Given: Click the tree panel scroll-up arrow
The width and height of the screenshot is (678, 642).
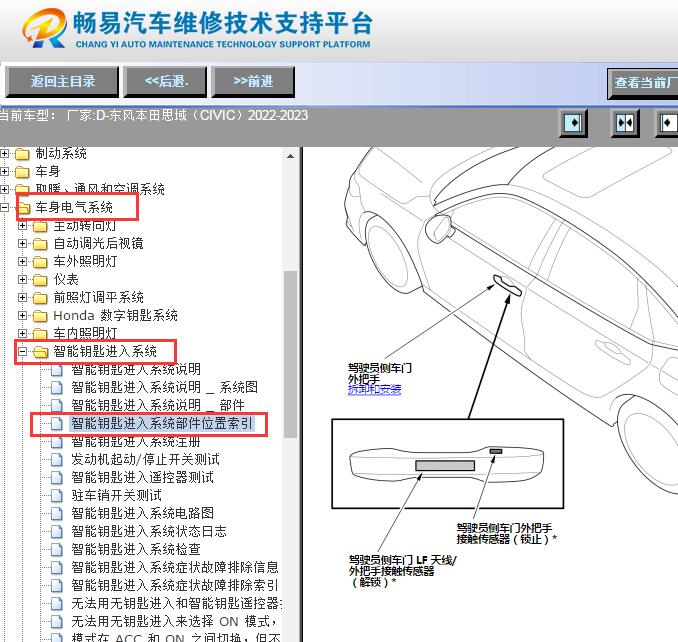Looking at the screenshot, I should [x=291, y=156].
